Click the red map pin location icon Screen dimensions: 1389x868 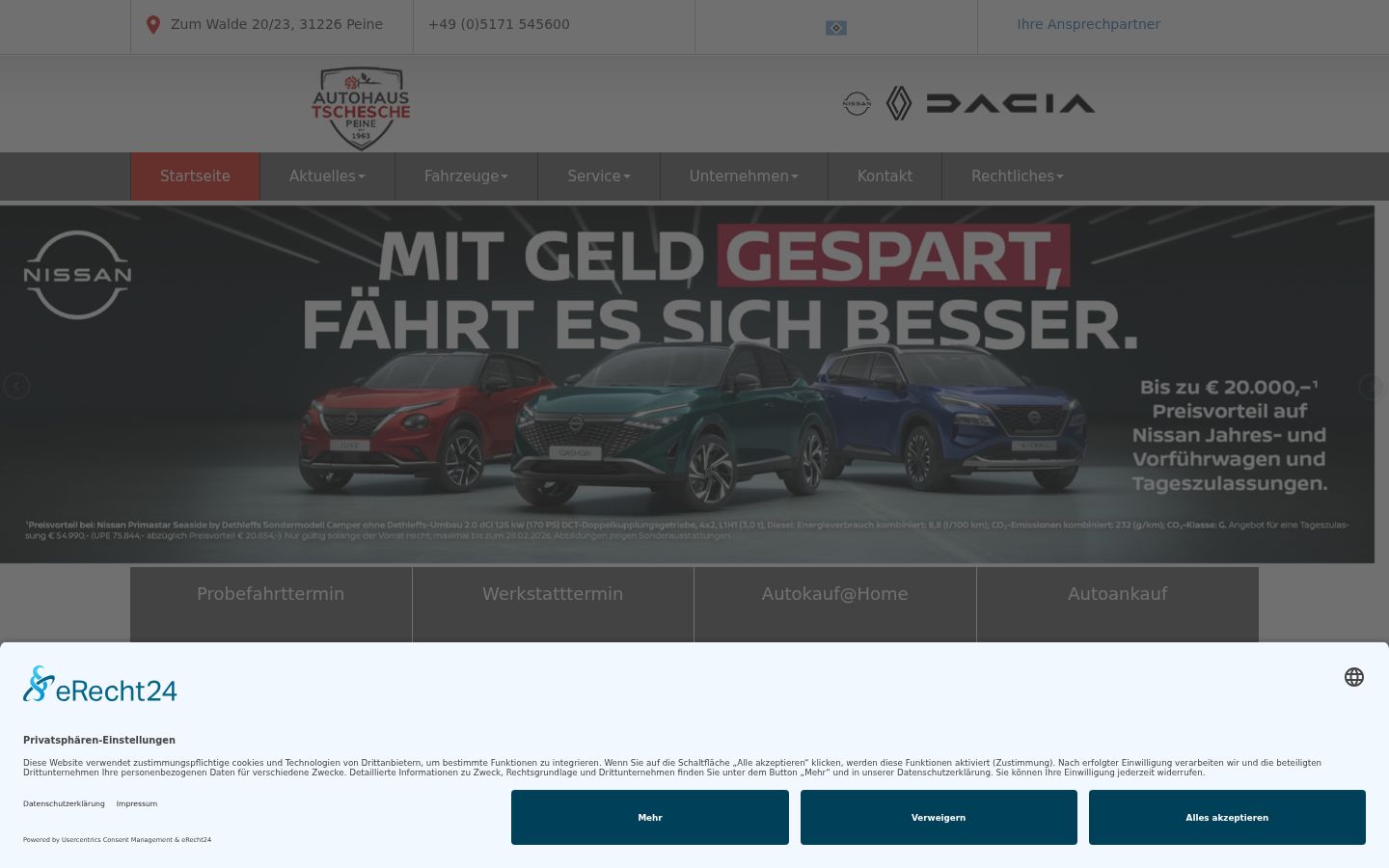[152, 25]
